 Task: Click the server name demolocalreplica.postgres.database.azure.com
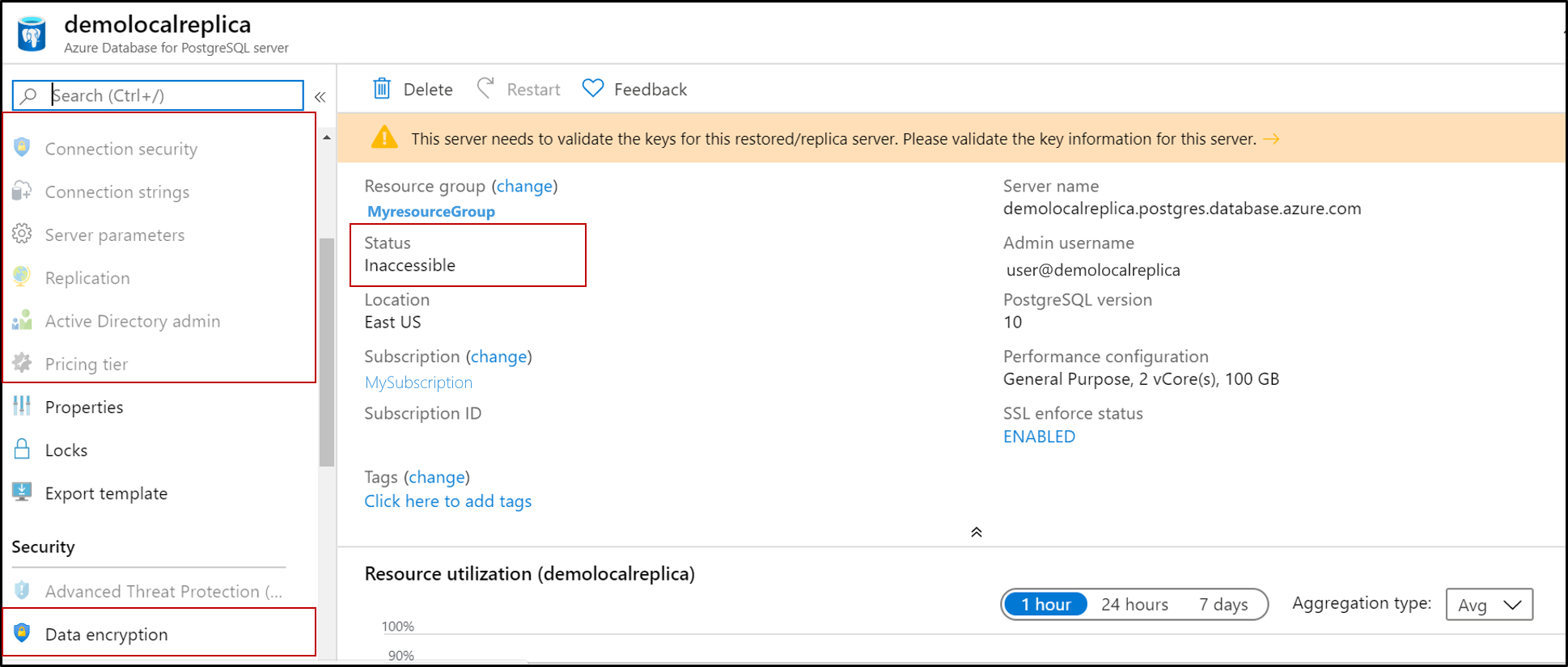pos(1182,209)
